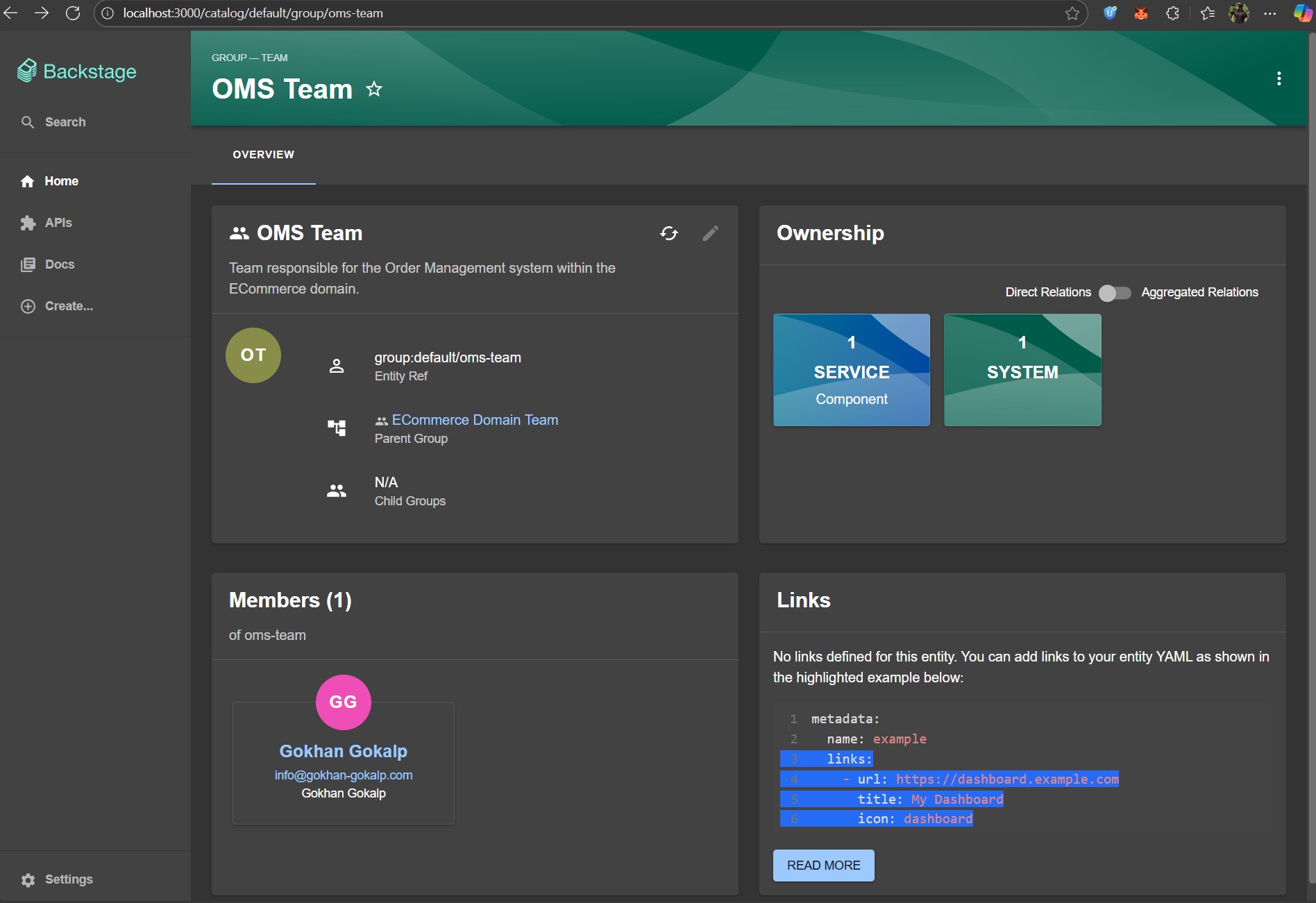Open the Bitwarden shield extension

pos(1110,13)
